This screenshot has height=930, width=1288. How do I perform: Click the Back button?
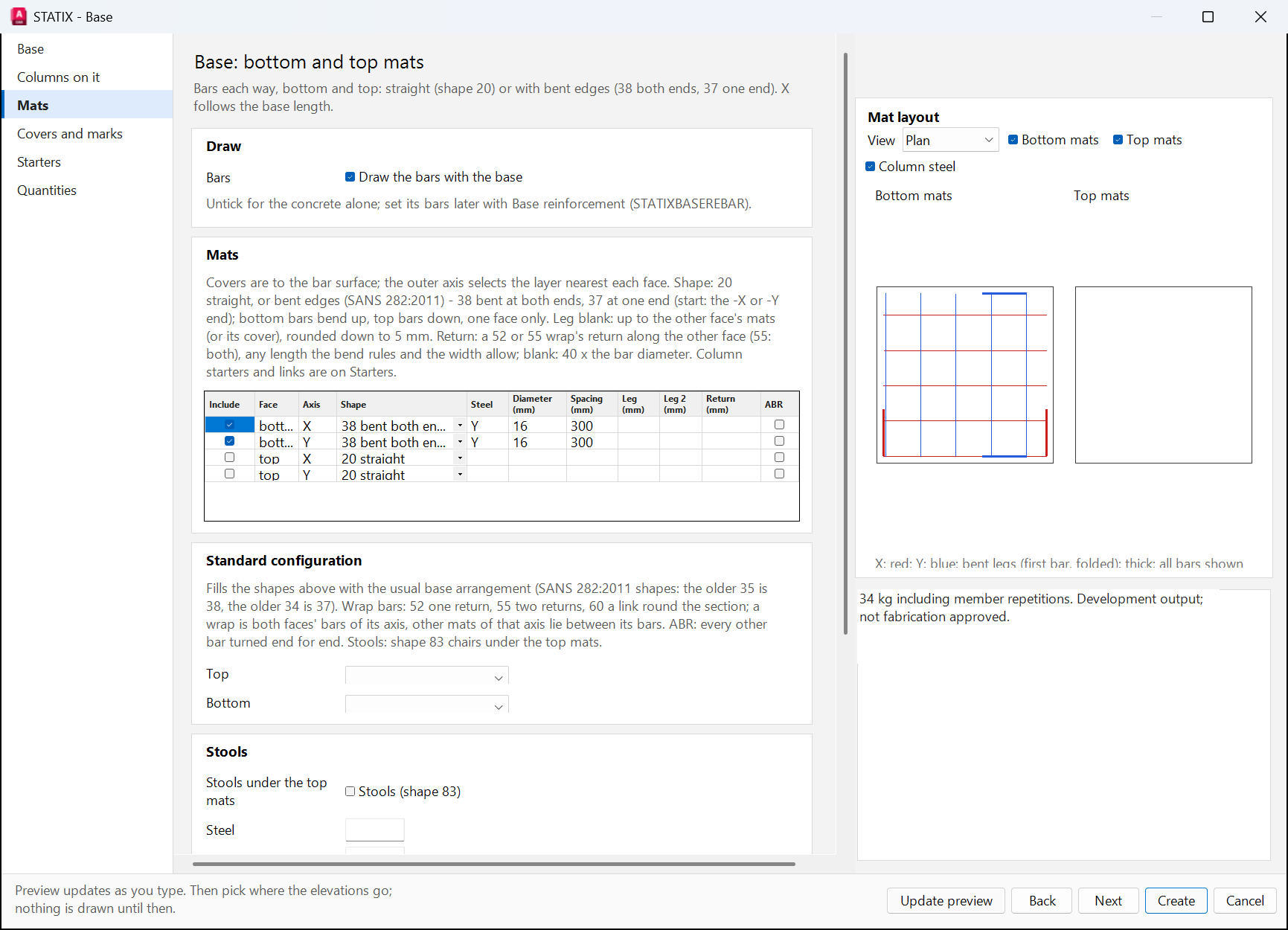pos(1042,901)
